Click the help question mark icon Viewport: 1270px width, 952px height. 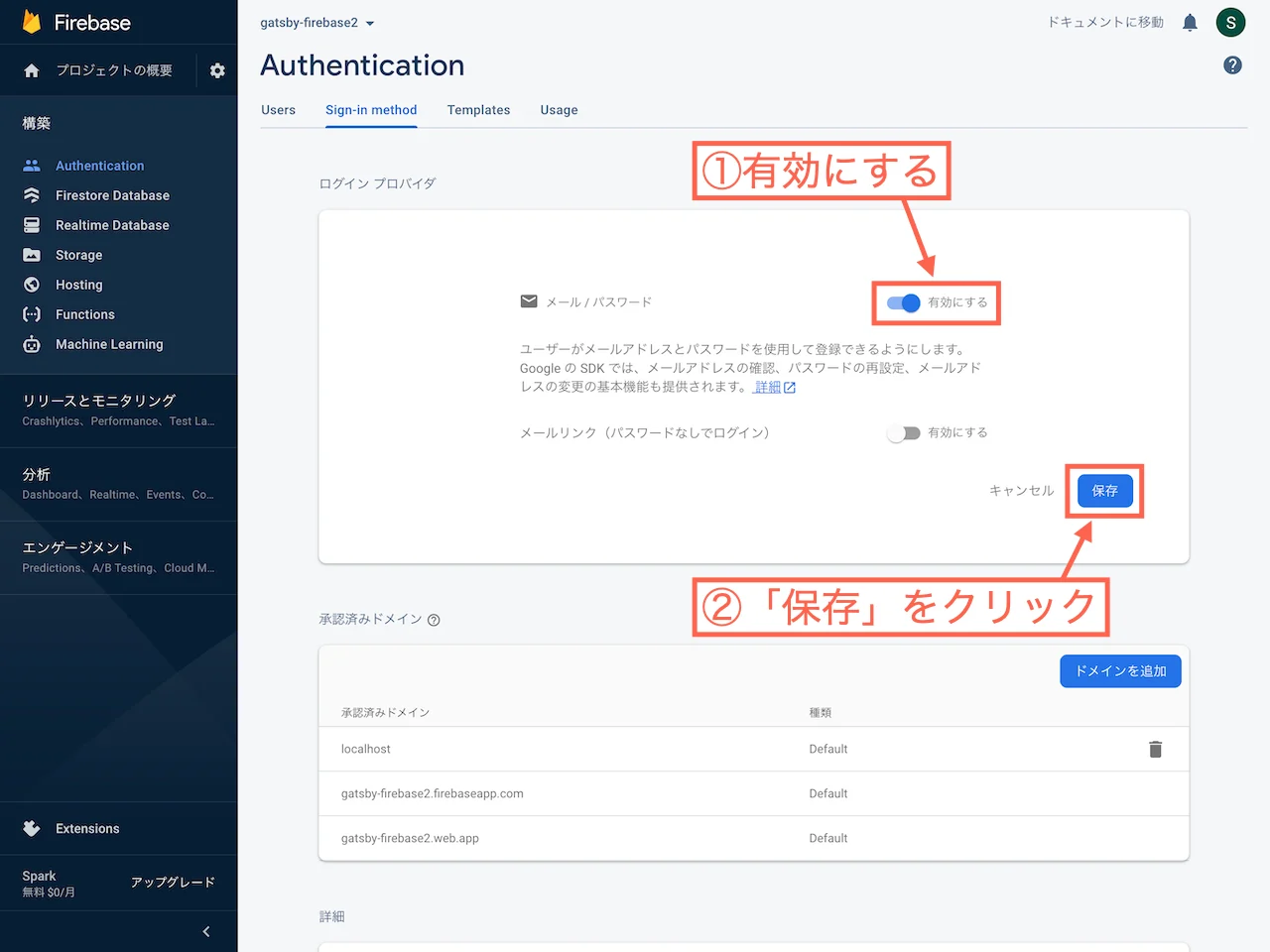[x=1232, y=63]
